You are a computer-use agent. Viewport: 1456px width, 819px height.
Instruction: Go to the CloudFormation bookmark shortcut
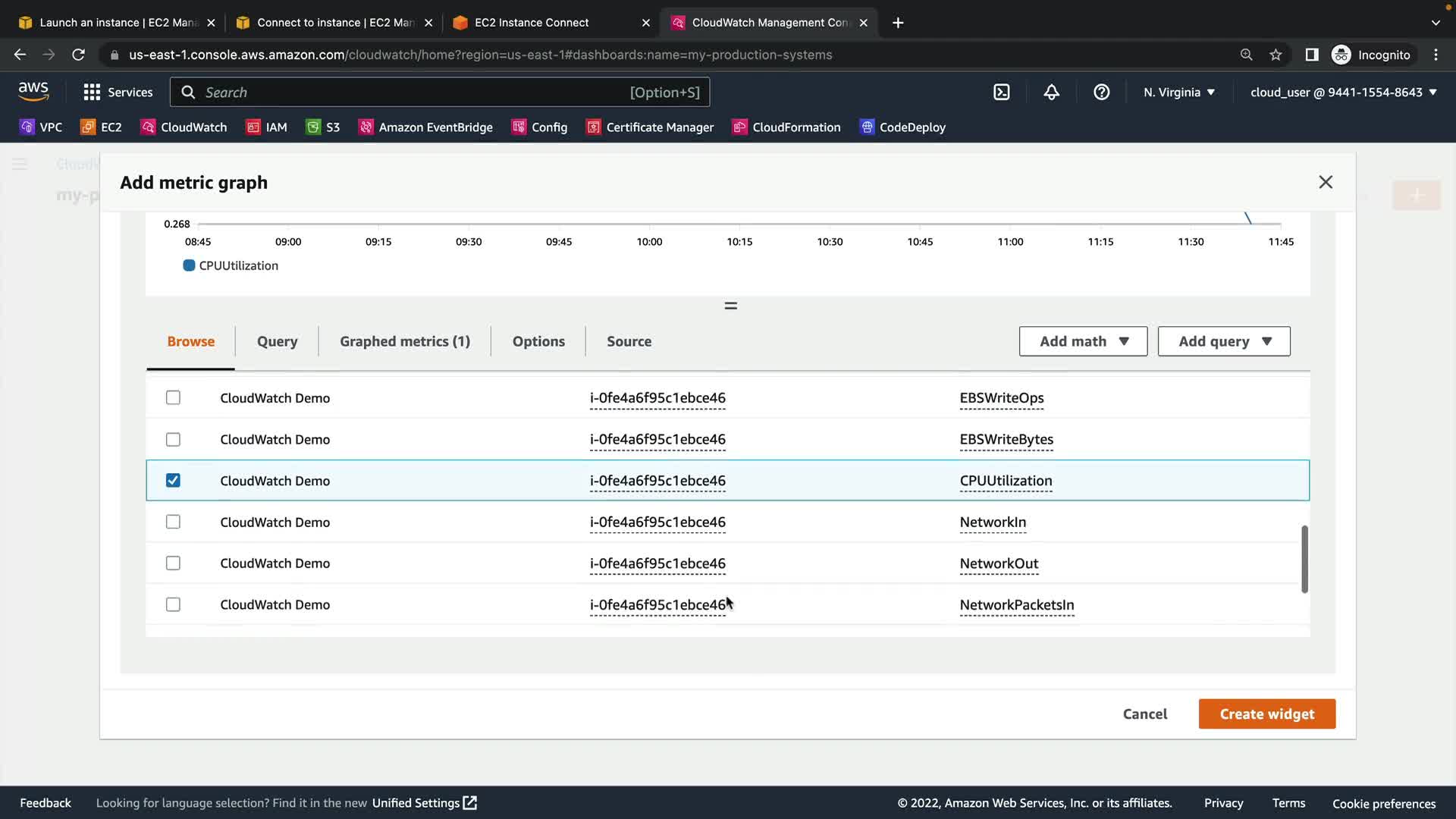pyautogui.click(x=786, y=127)
